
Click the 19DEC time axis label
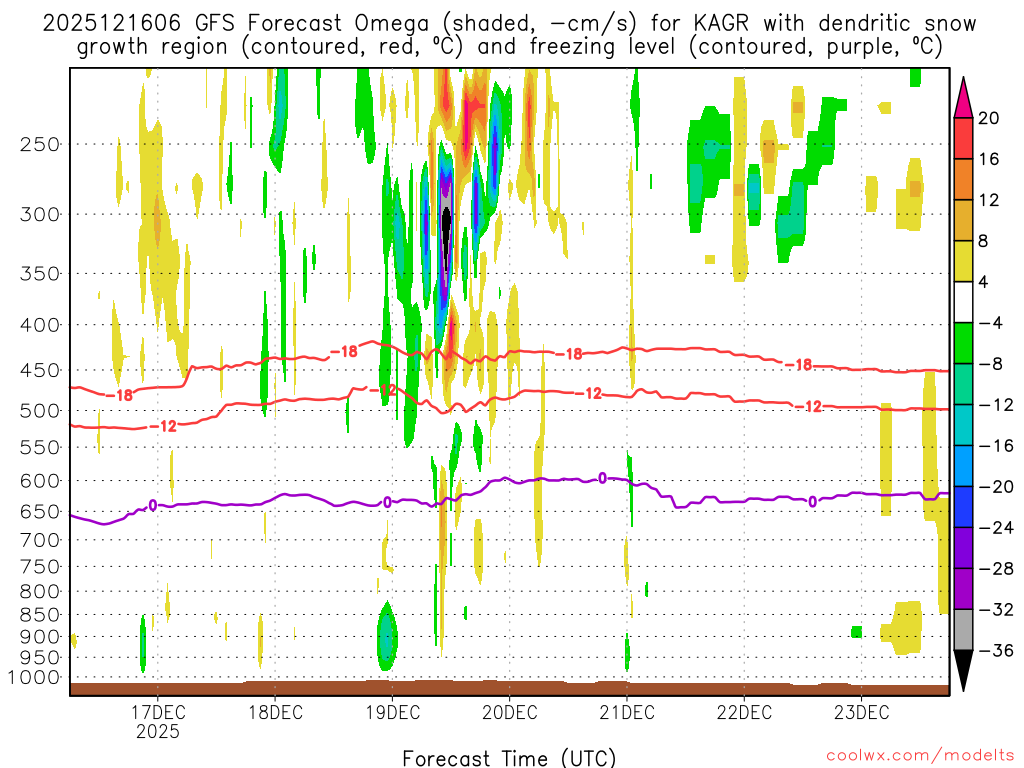392,712
